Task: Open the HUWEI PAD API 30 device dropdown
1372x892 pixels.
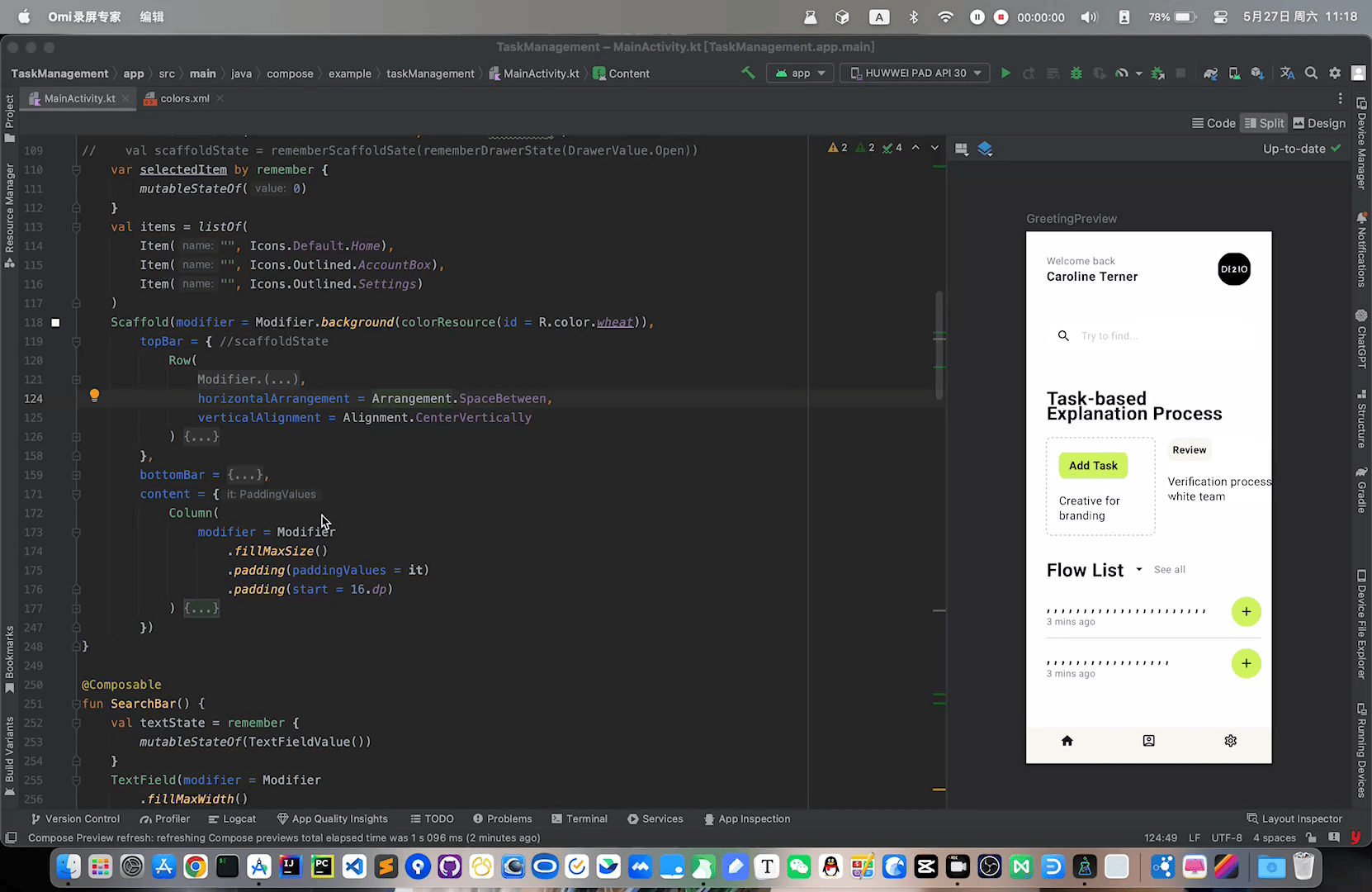Action: pos(915,74)
